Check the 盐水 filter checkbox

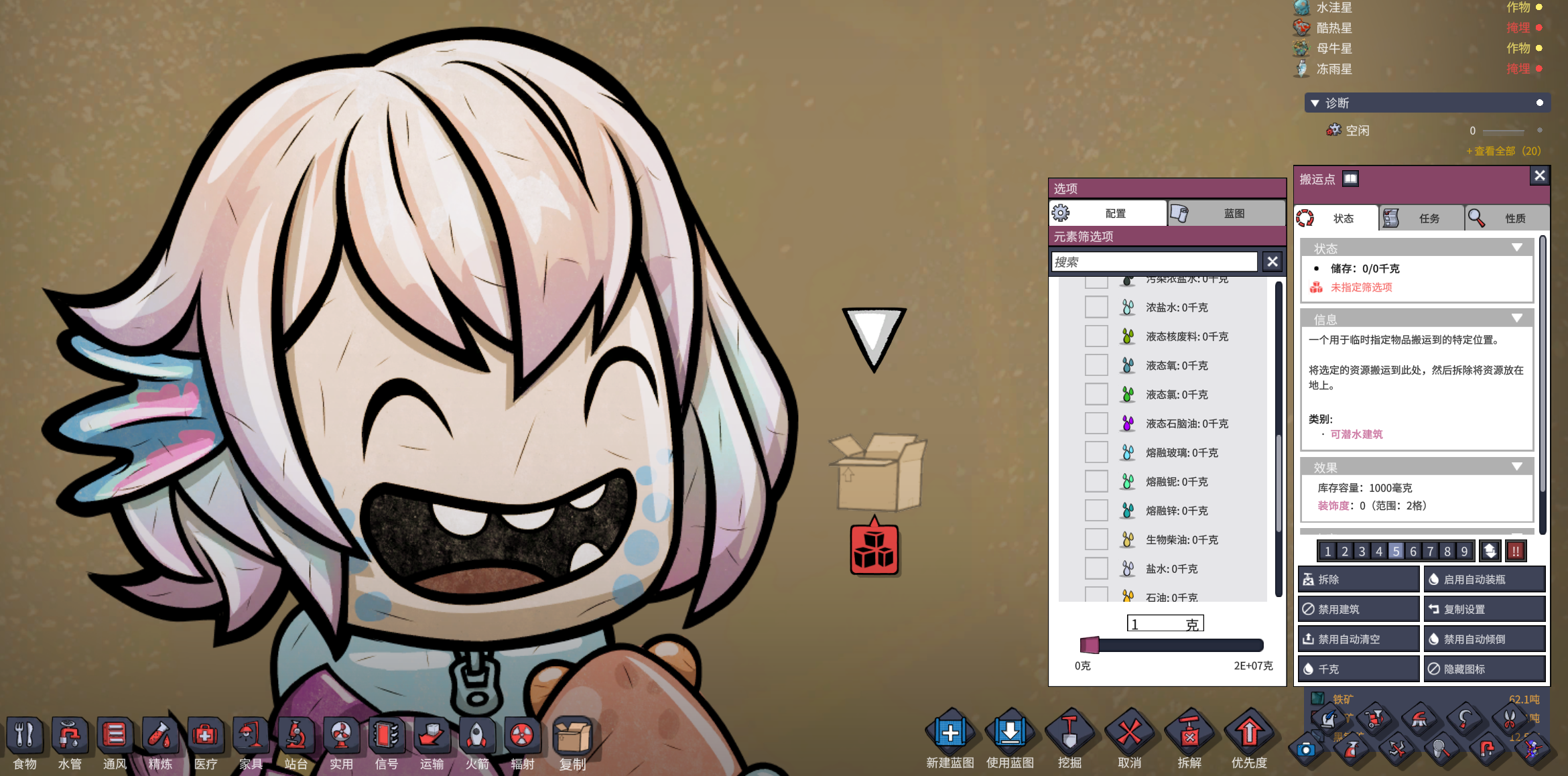pos(1096,569)
